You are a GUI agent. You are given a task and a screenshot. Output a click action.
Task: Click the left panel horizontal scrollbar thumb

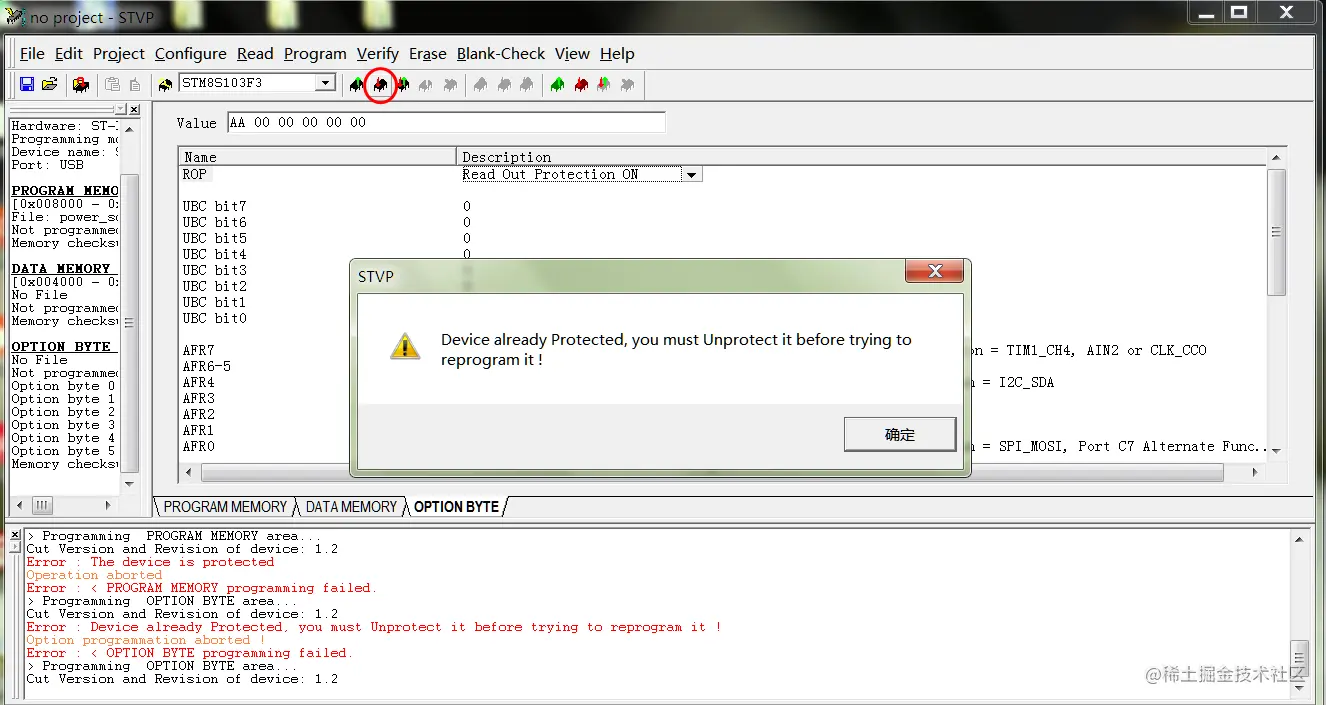[43, 505]
